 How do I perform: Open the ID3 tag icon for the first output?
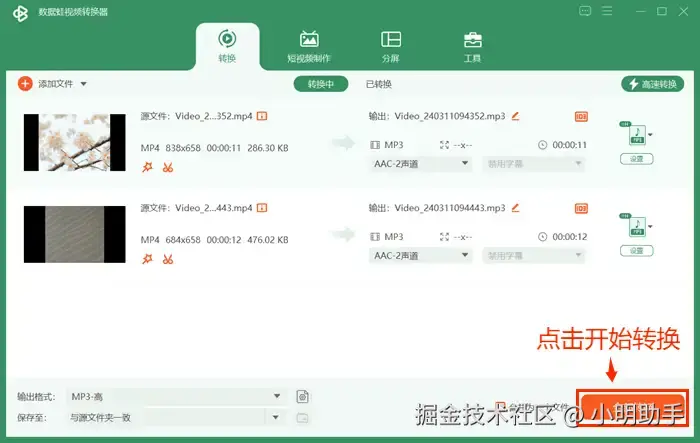click(581, 117)
